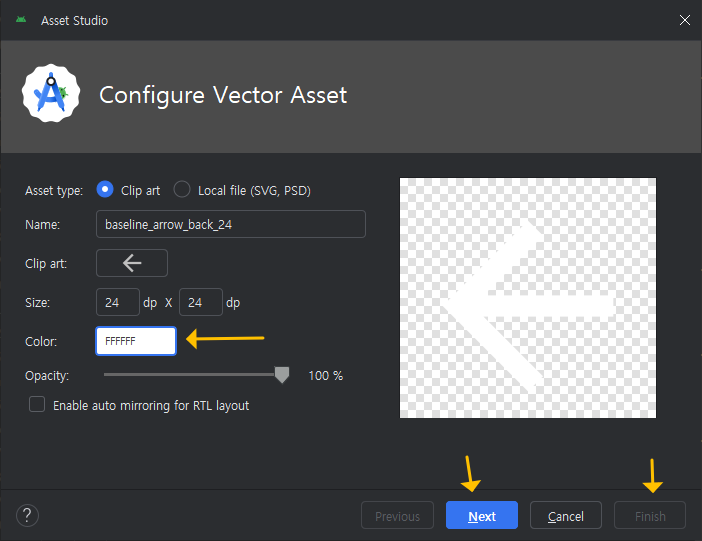Click the Color field FFFFFF

136,341
